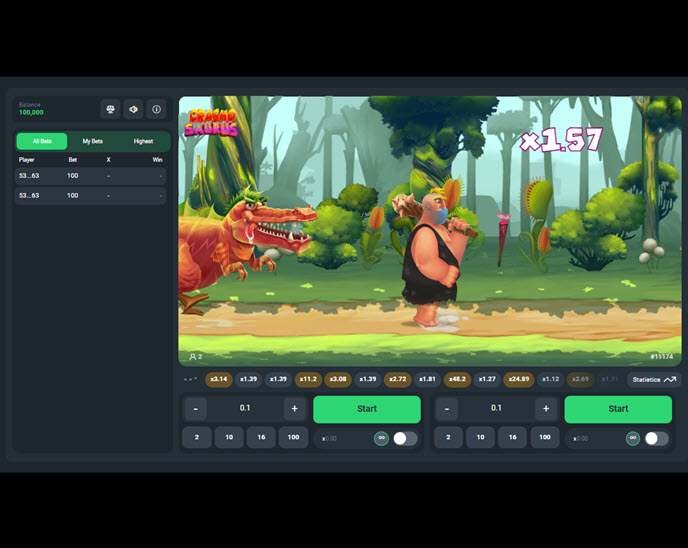Decrease left bet with minus button
This screenshot has height=548, width=688.
click(194, 408)
